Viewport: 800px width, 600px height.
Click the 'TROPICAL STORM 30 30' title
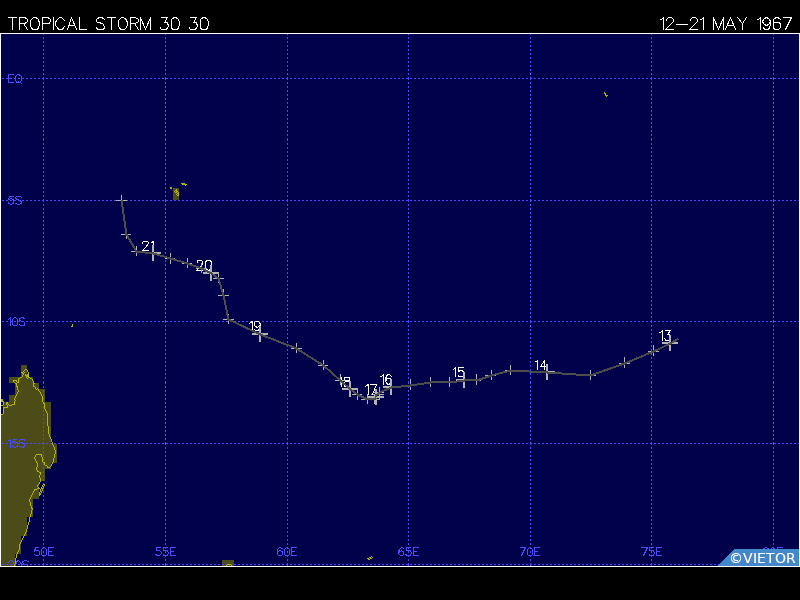pyautogui.click(x=108, y=24)
